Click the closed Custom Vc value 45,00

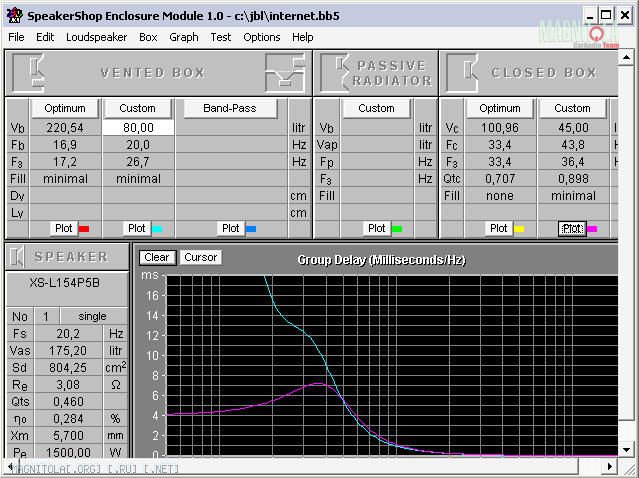click(x=573, y=128)
